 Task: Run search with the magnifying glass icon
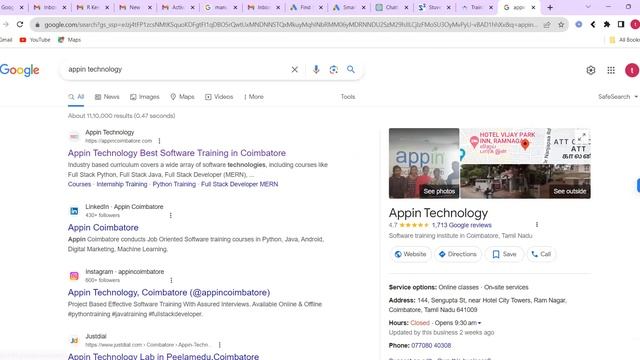351,69
